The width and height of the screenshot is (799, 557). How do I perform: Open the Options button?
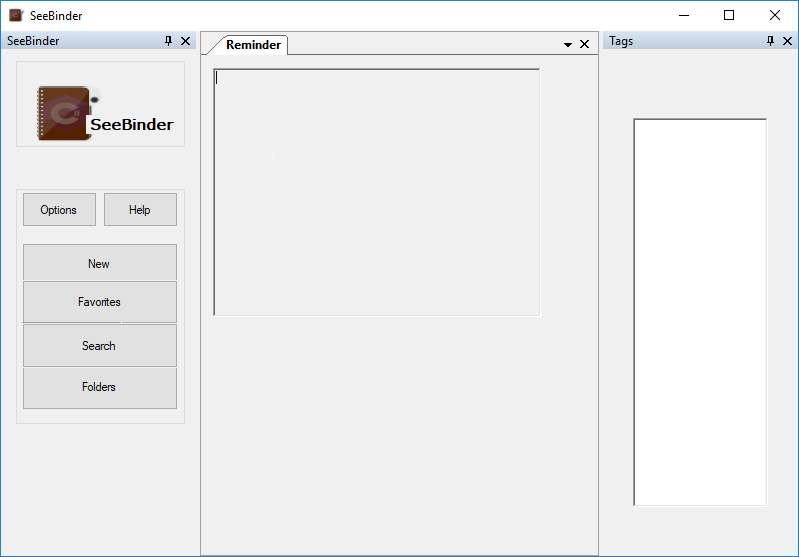click(x=59, y=209)
